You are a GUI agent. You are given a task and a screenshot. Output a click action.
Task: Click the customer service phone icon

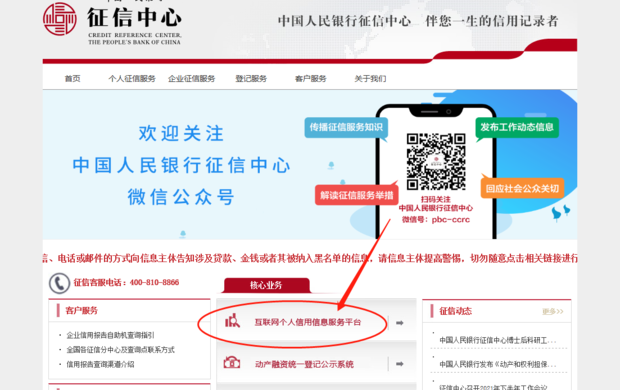tap(59, 283)
